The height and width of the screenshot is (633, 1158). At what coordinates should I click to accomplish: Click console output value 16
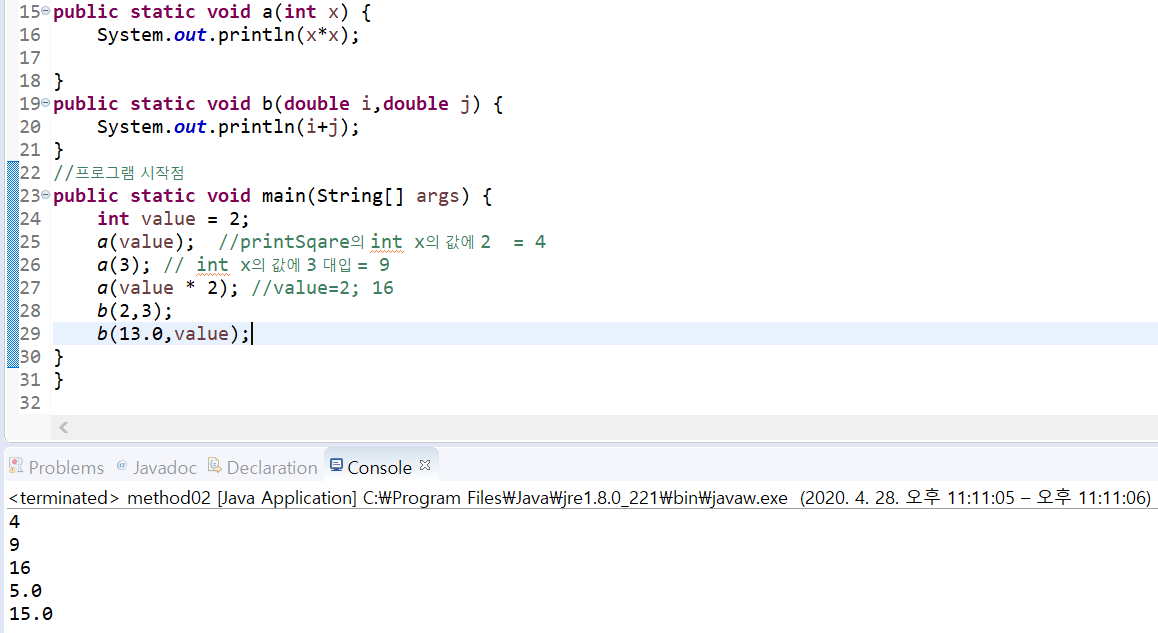click(x=20, y=568)
